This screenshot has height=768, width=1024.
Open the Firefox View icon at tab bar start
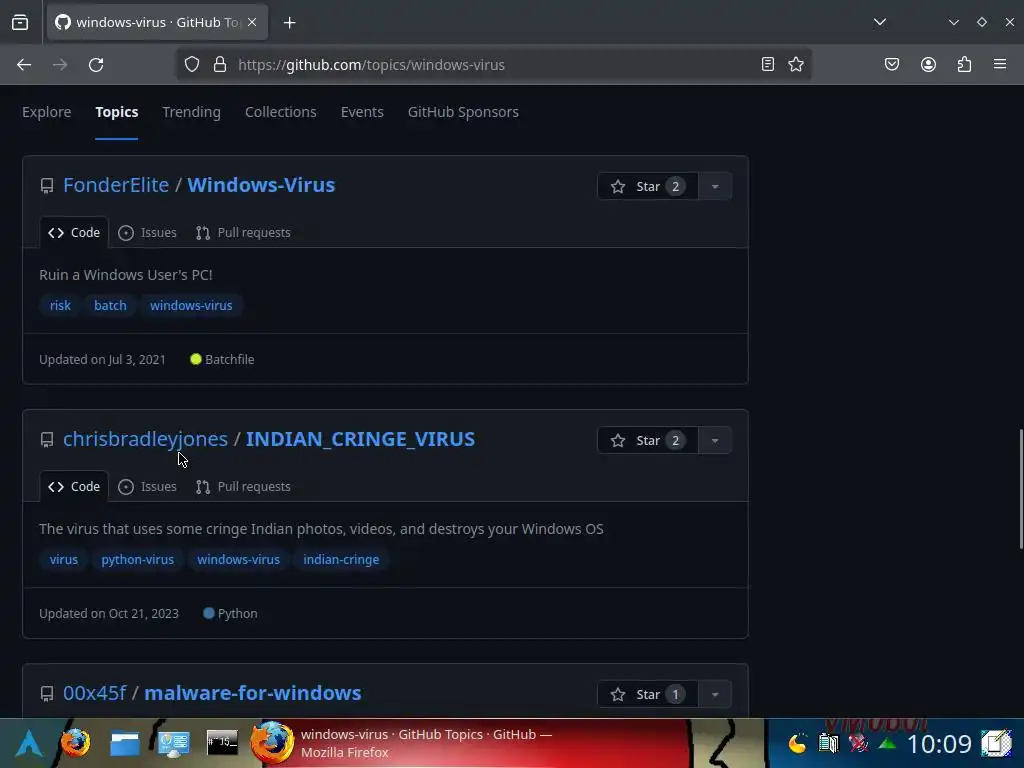20,22
